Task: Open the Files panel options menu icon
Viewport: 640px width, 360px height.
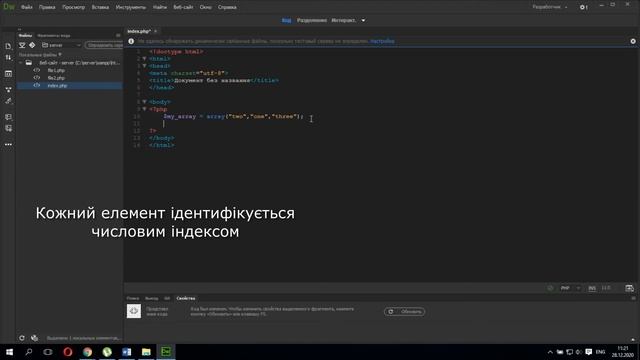Action: point(118,36)
